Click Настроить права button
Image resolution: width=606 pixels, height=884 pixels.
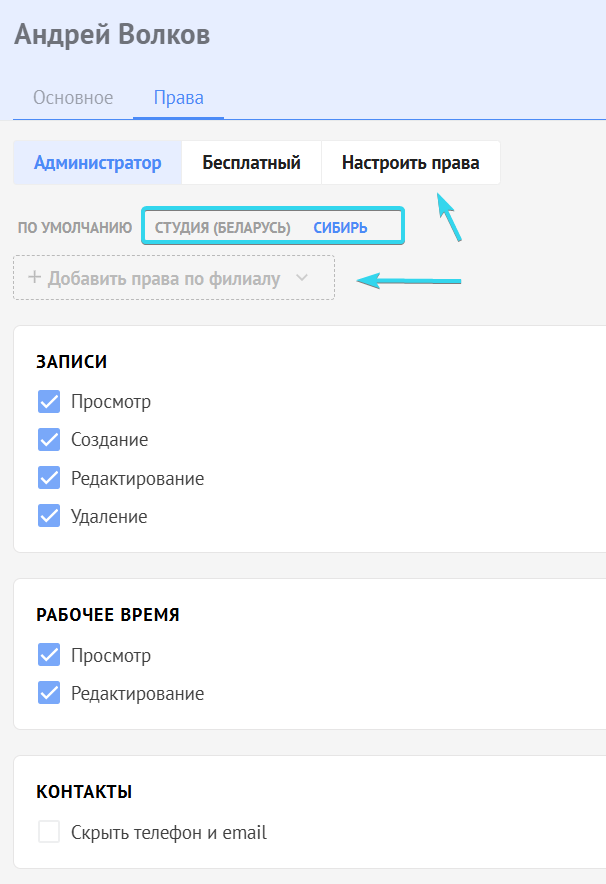tap(410, 162)
